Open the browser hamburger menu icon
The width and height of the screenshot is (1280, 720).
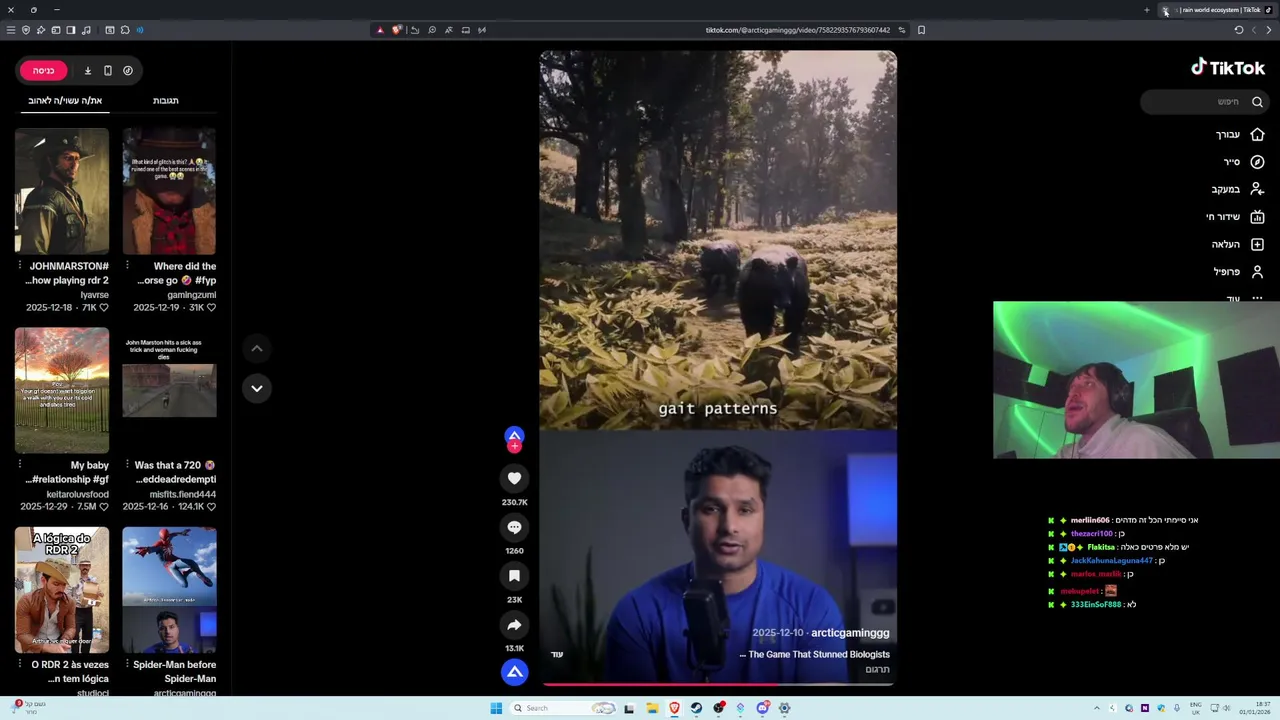11,30
